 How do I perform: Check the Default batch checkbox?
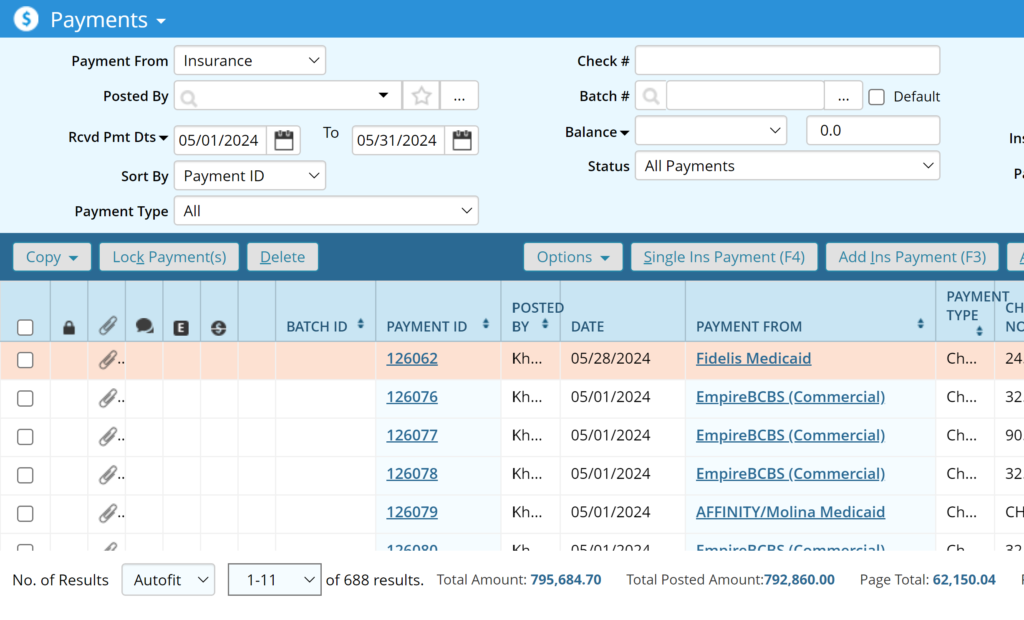coord(876,97)
